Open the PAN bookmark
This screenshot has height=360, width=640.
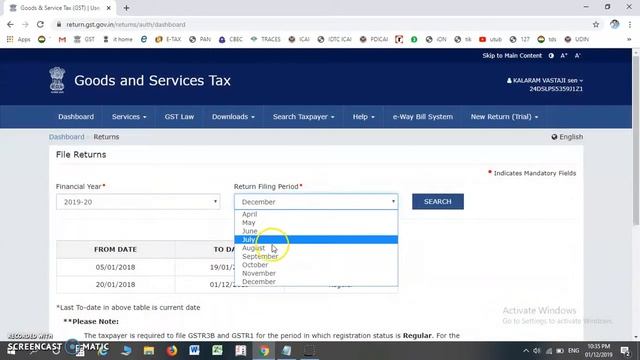(x=200, y=39)
